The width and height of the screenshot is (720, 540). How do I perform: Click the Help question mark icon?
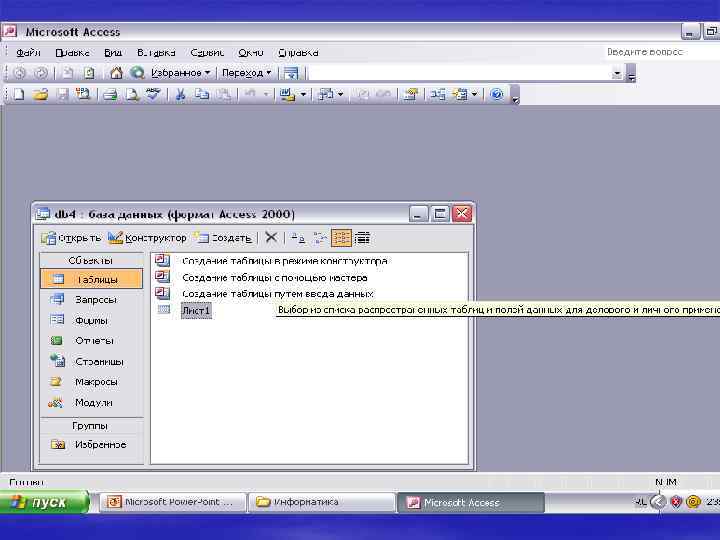point(496,95)
